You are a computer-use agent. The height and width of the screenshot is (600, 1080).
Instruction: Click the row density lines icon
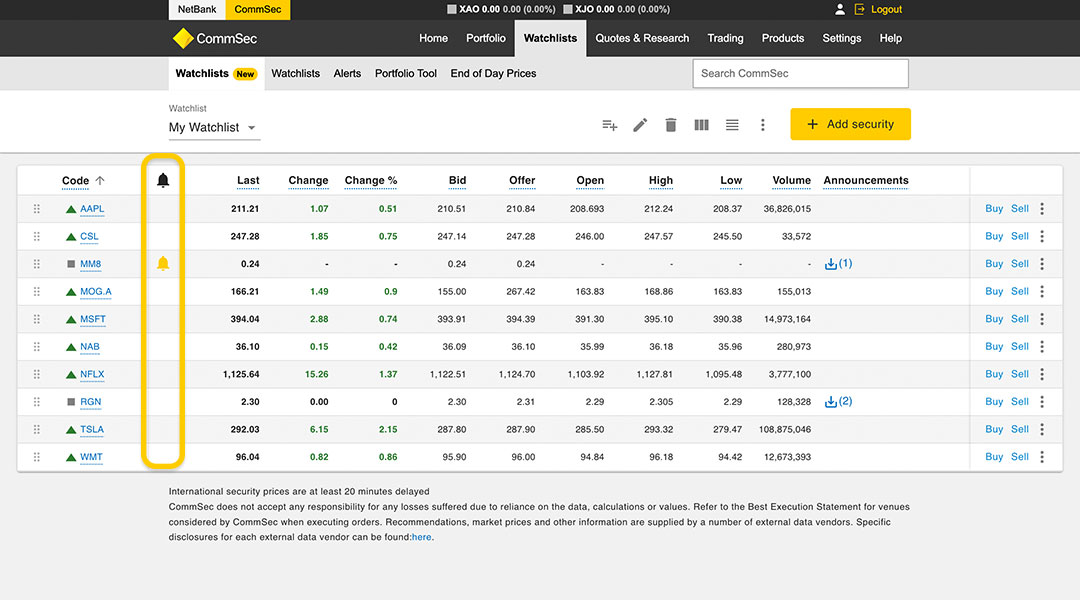pos(732,125)
